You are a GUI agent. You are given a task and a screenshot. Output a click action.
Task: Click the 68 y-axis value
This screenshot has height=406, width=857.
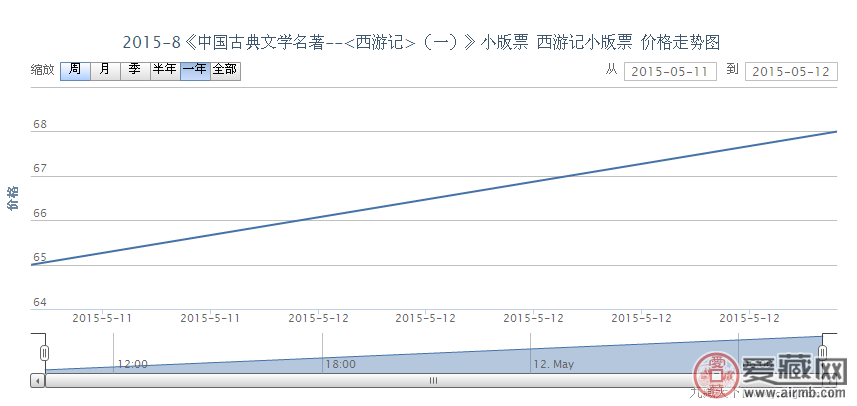[40, 125]
